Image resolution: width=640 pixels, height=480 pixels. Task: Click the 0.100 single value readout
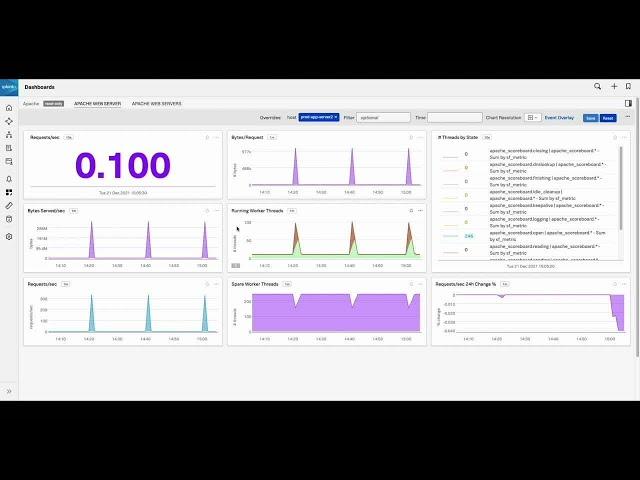[122, 165]
